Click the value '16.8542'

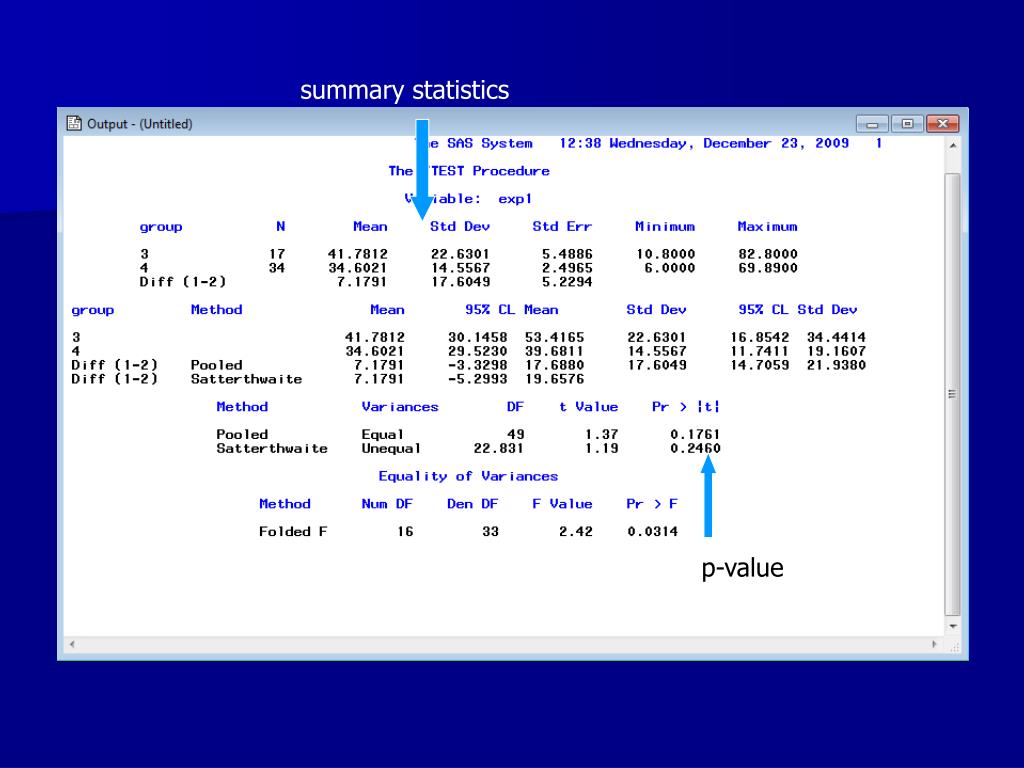point(760,338)
